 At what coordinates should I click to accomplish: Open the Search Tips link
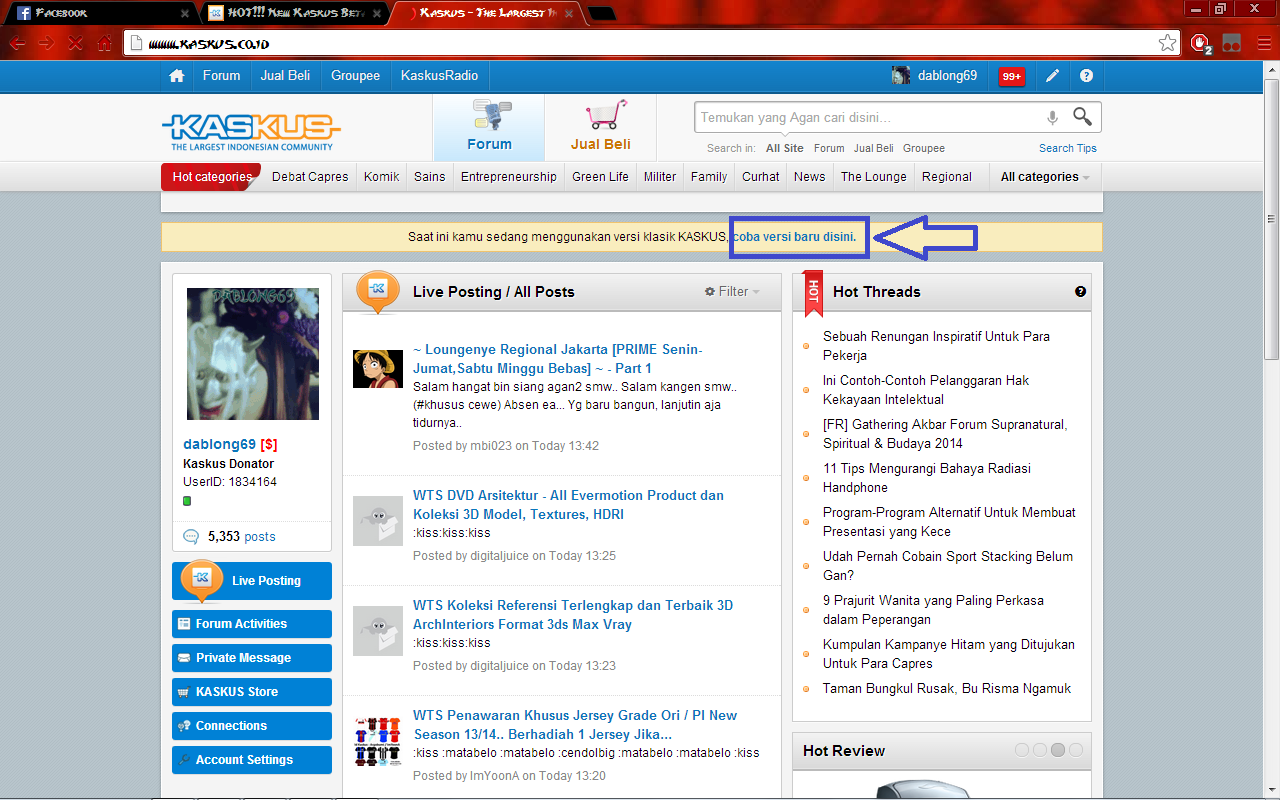[x=1067, y=148]
